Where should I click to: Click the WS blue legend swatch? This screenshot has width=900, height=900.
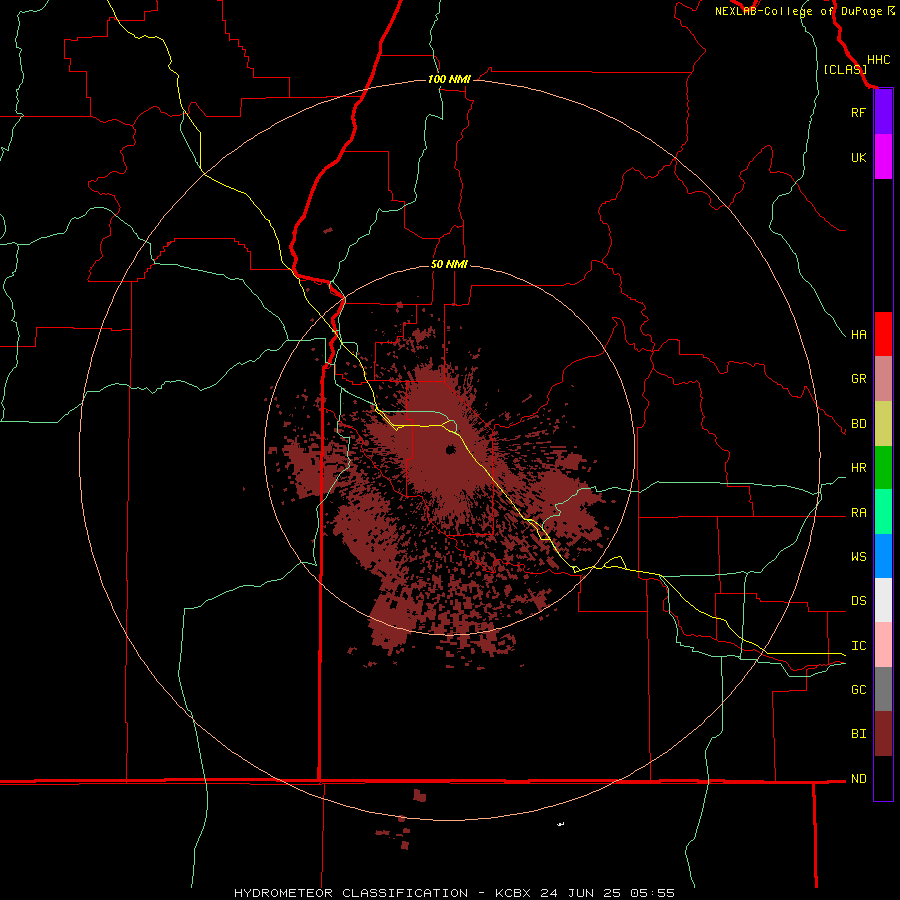click(x=883, y=556)
